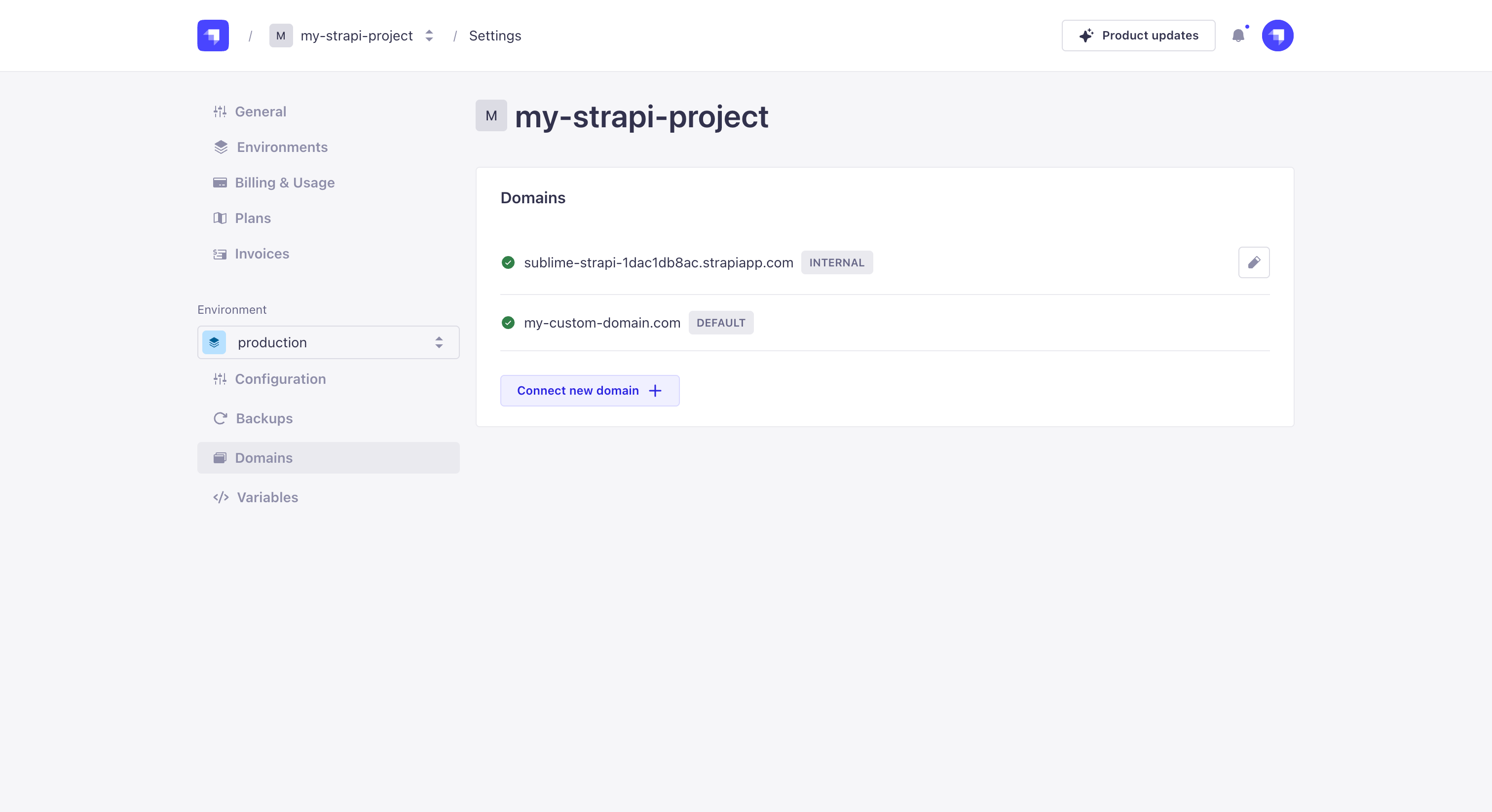Click the Environments layers icon
The width and height of the screenshot is (1492, 812).
coord(221,147)
